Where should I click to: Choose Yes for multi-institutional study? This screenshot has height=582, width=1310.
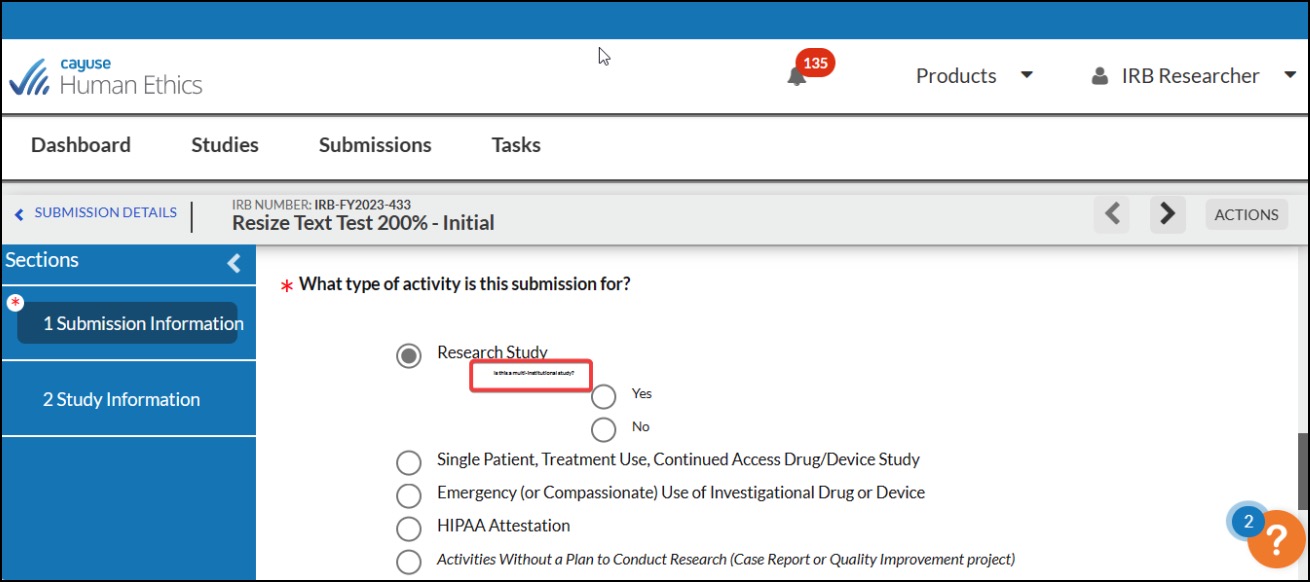coord(603,397)
